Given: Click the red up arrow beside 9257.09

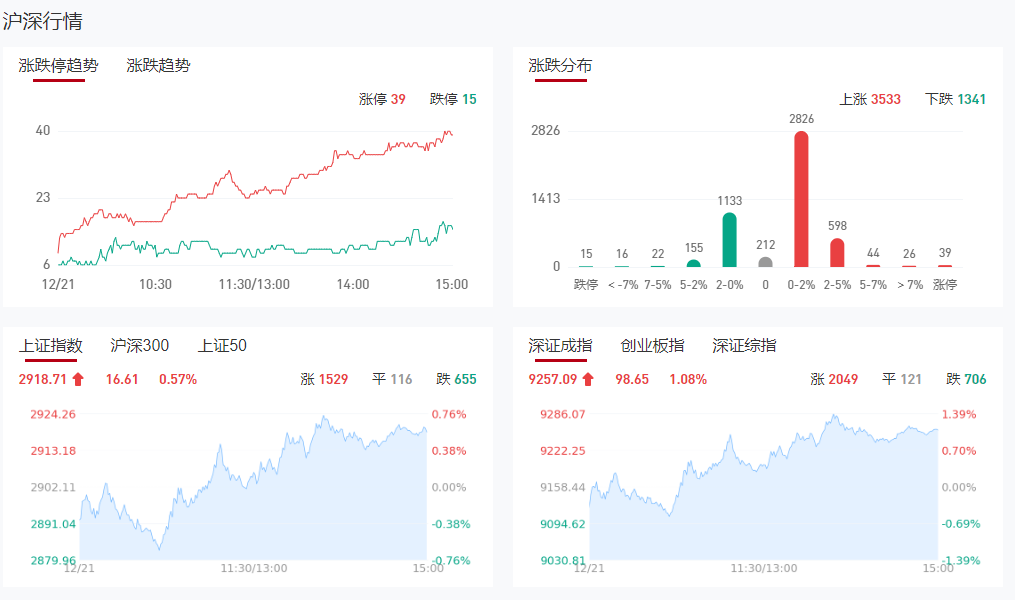Looking at the screenshot, I should click(x=589, y=379).
